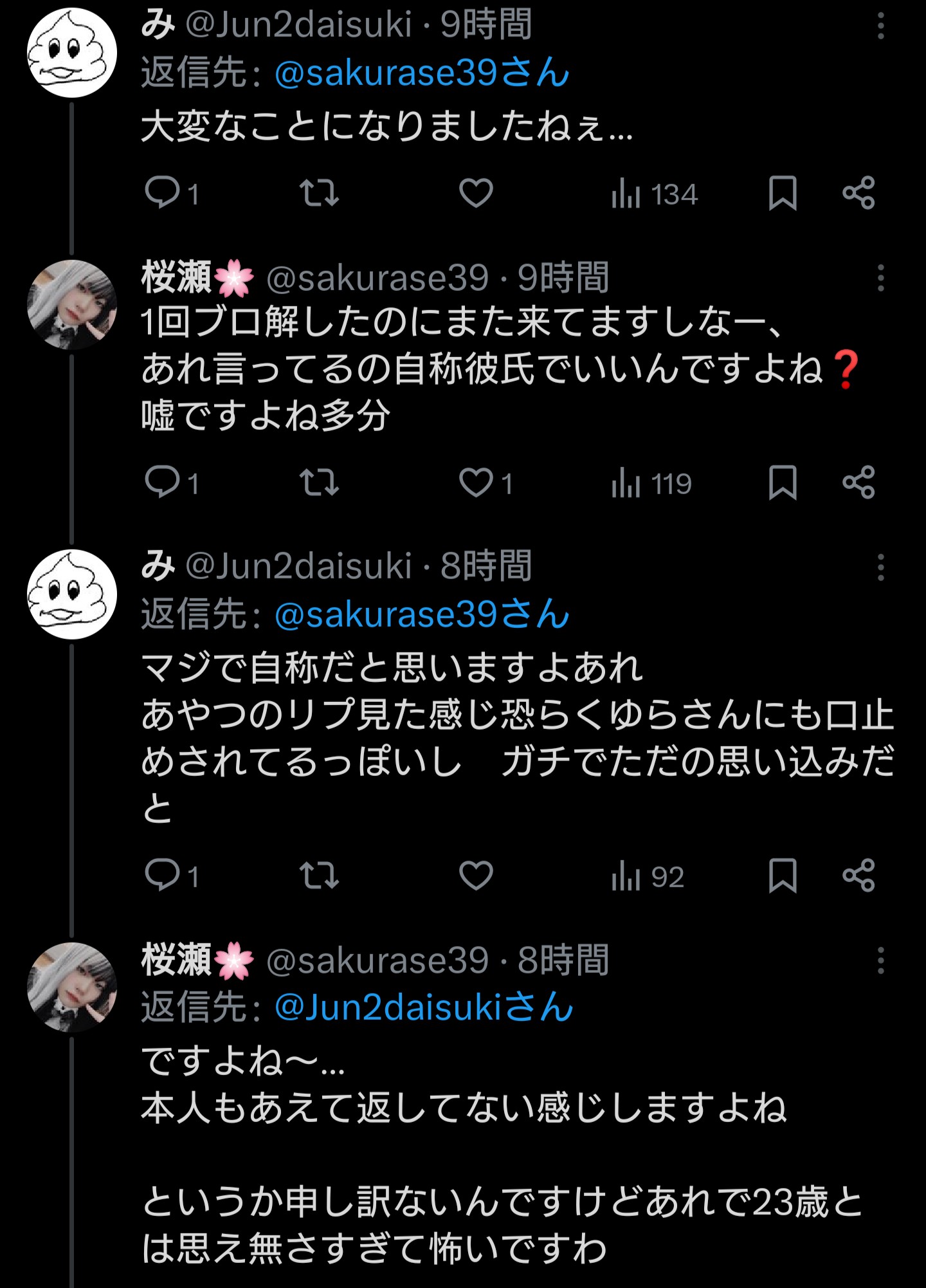View analytics showing 134 views
This screenshot has width=926, height=1288.
point(655,194)
